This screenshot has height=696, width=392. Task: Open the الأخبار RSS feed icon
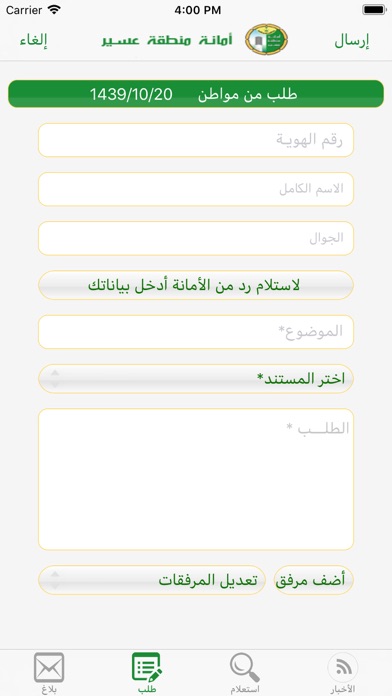[343, 667]
